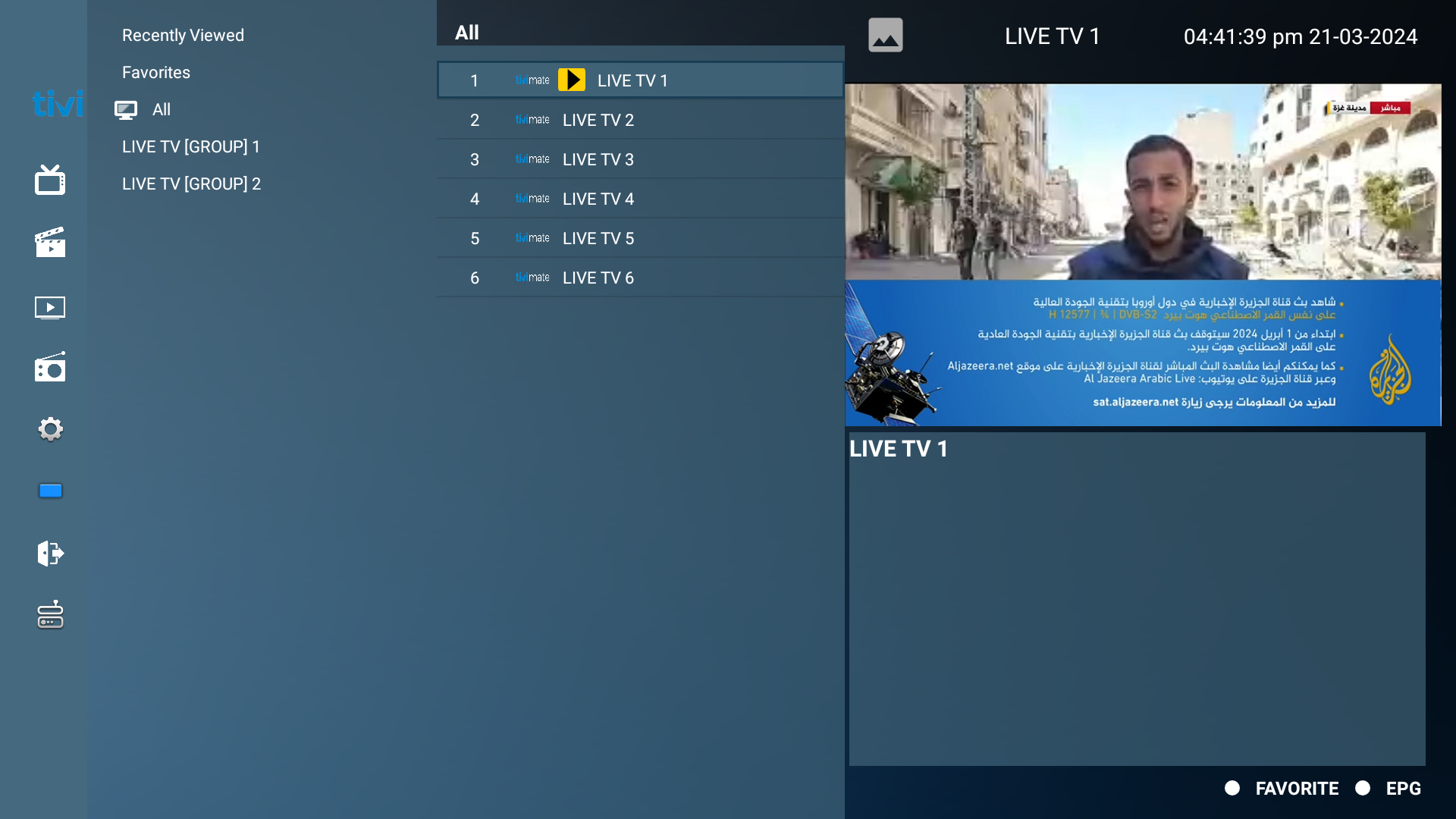Viewport: 1456px width, 819px height.
Task: Click channel number 6
Action: pos(475,278)
